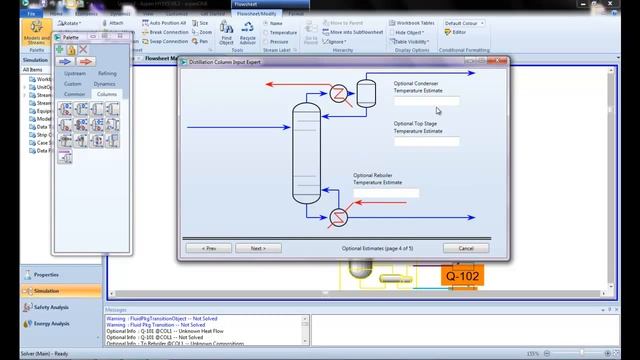
Task: Click the padlock icon in Palette
Action: 71,50
